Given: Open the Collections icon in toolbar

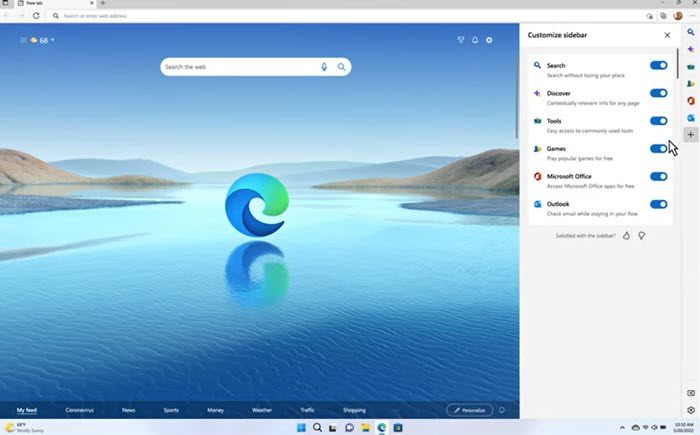Looking at the screenshot, I should click(663, 16).
